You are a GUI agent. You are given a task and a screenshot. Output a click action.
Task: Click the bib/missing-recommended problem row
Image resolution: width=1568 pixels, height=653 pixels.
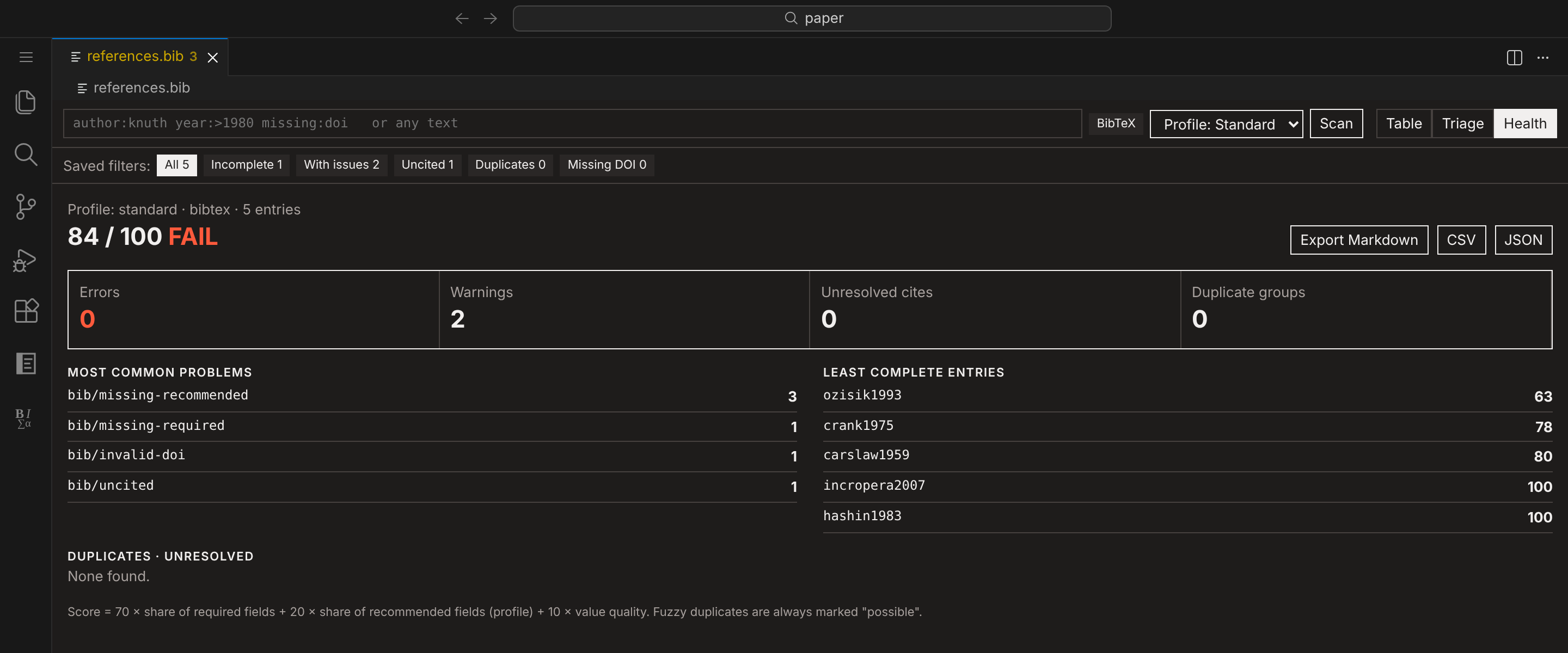coord(432,396)
